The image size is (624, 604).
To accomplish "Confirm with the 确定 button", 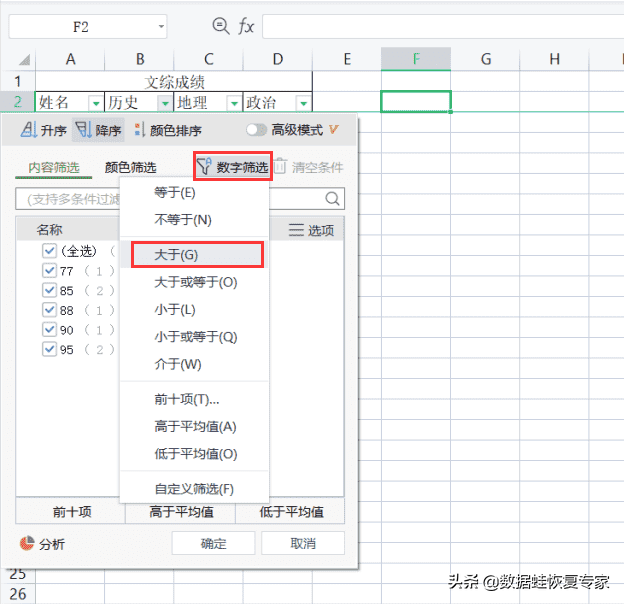I will [x=213, y=543].
